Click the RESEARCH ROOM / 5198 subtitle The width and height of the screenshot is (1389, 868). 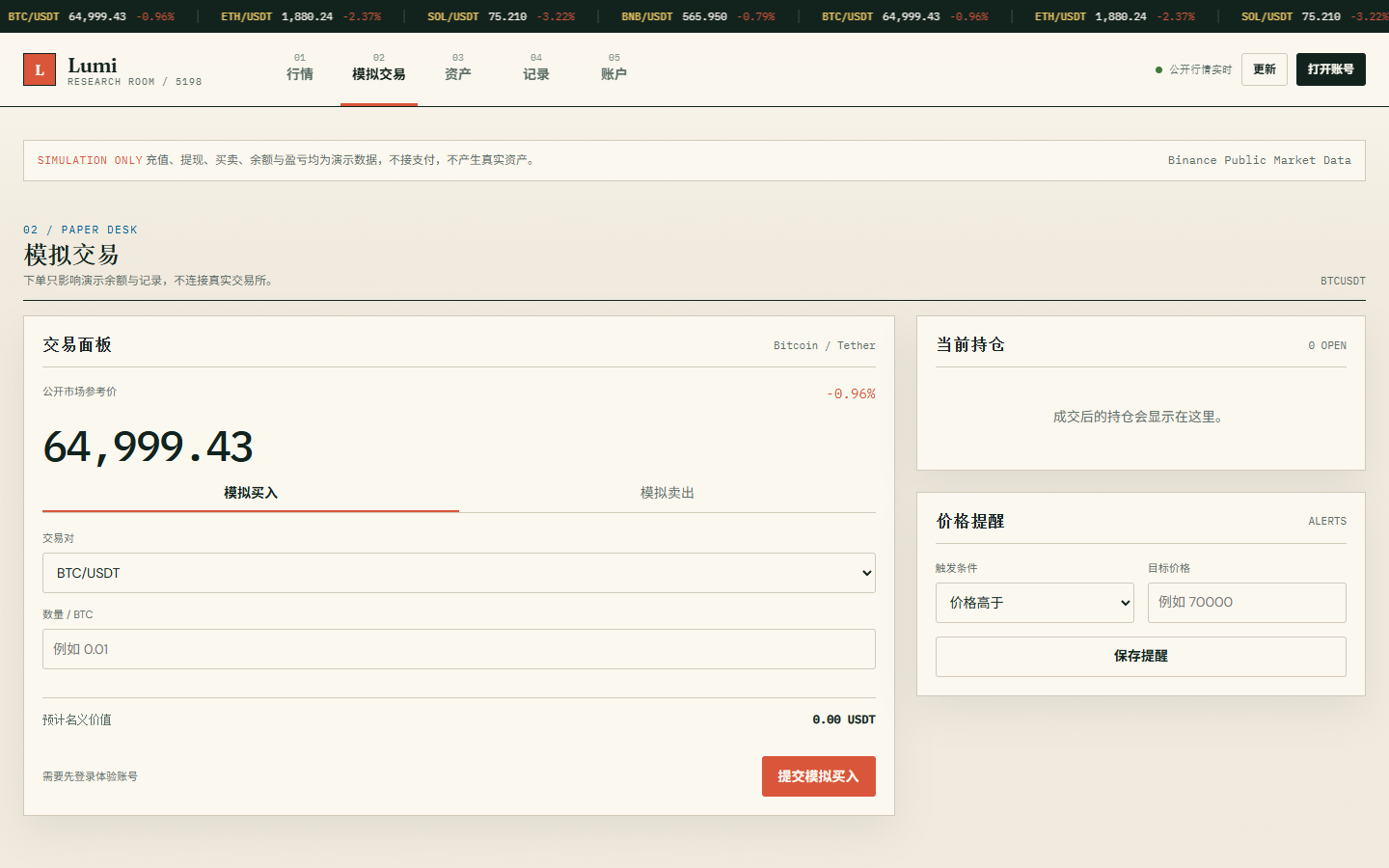point(135,82)
